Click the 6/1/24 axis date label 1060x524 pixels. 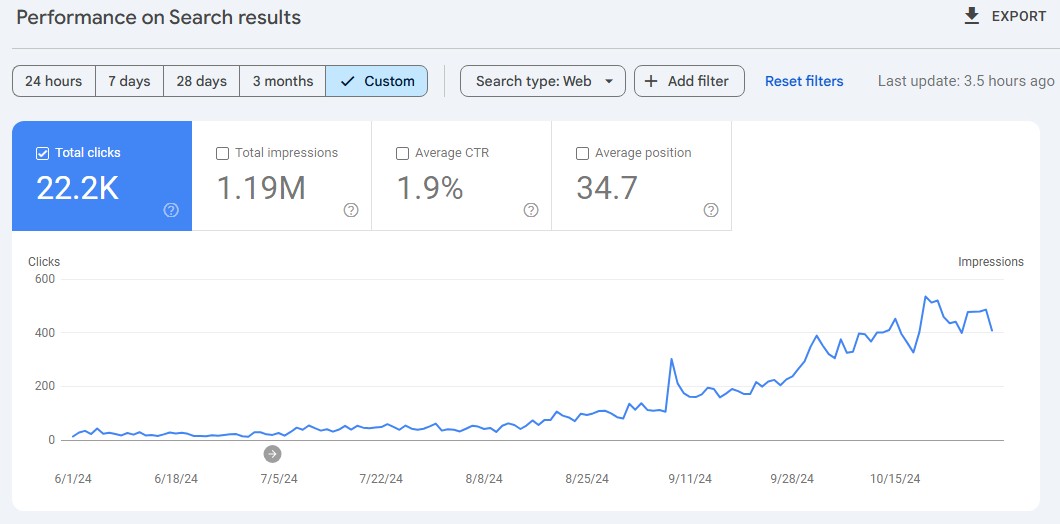click(73, 479)
